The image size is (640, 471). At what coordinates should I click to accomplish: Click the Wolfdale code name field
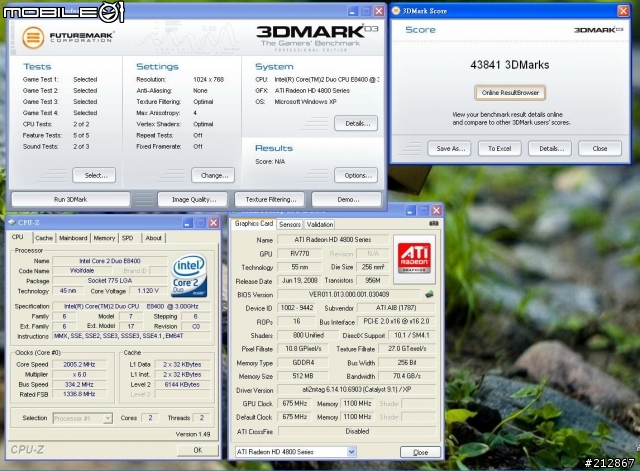click(x=82, y=271)
